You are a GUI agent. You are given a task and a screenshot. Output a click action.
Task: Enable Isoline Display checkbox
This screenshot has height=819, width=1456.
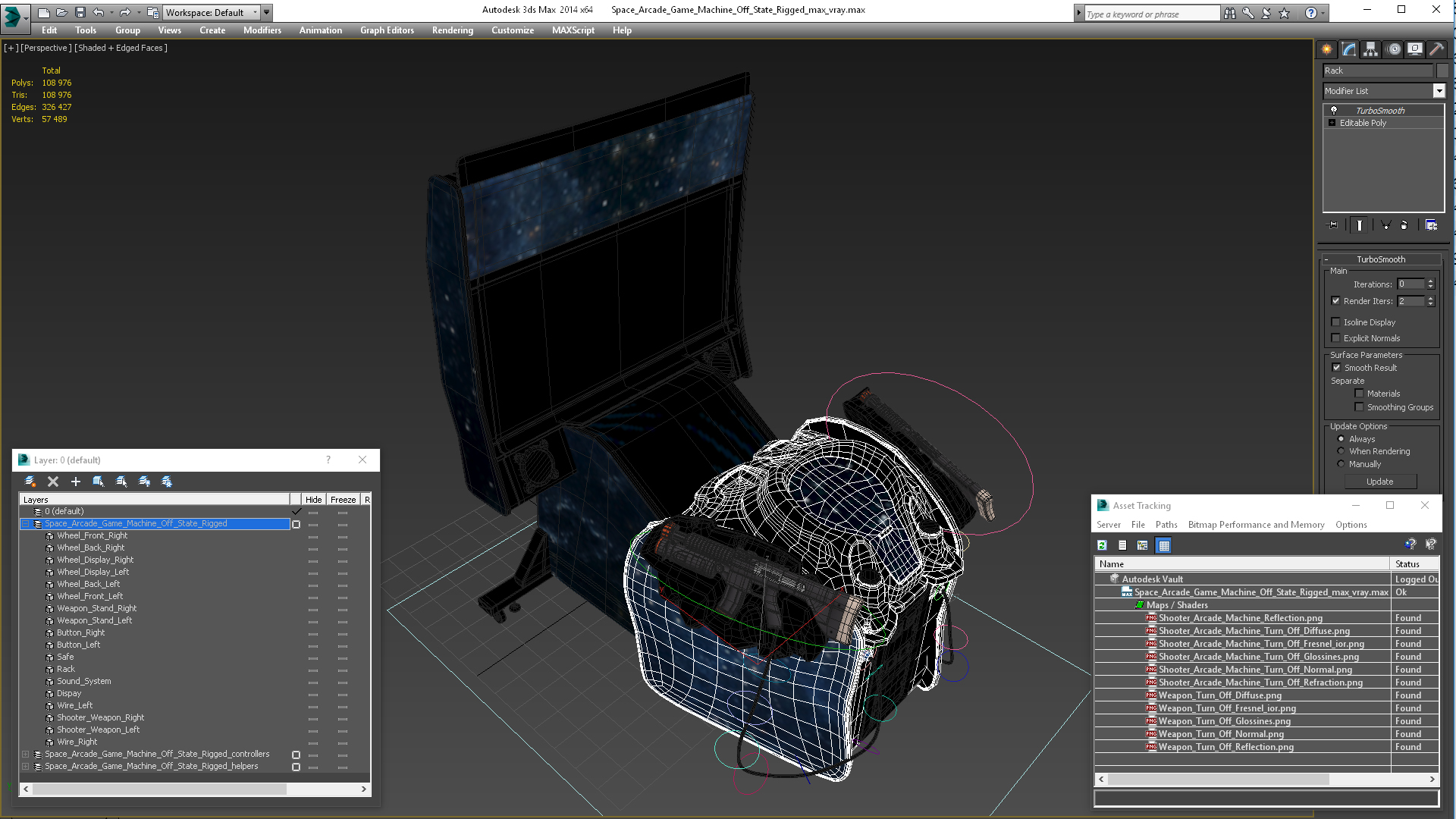tap(1336, 322)
